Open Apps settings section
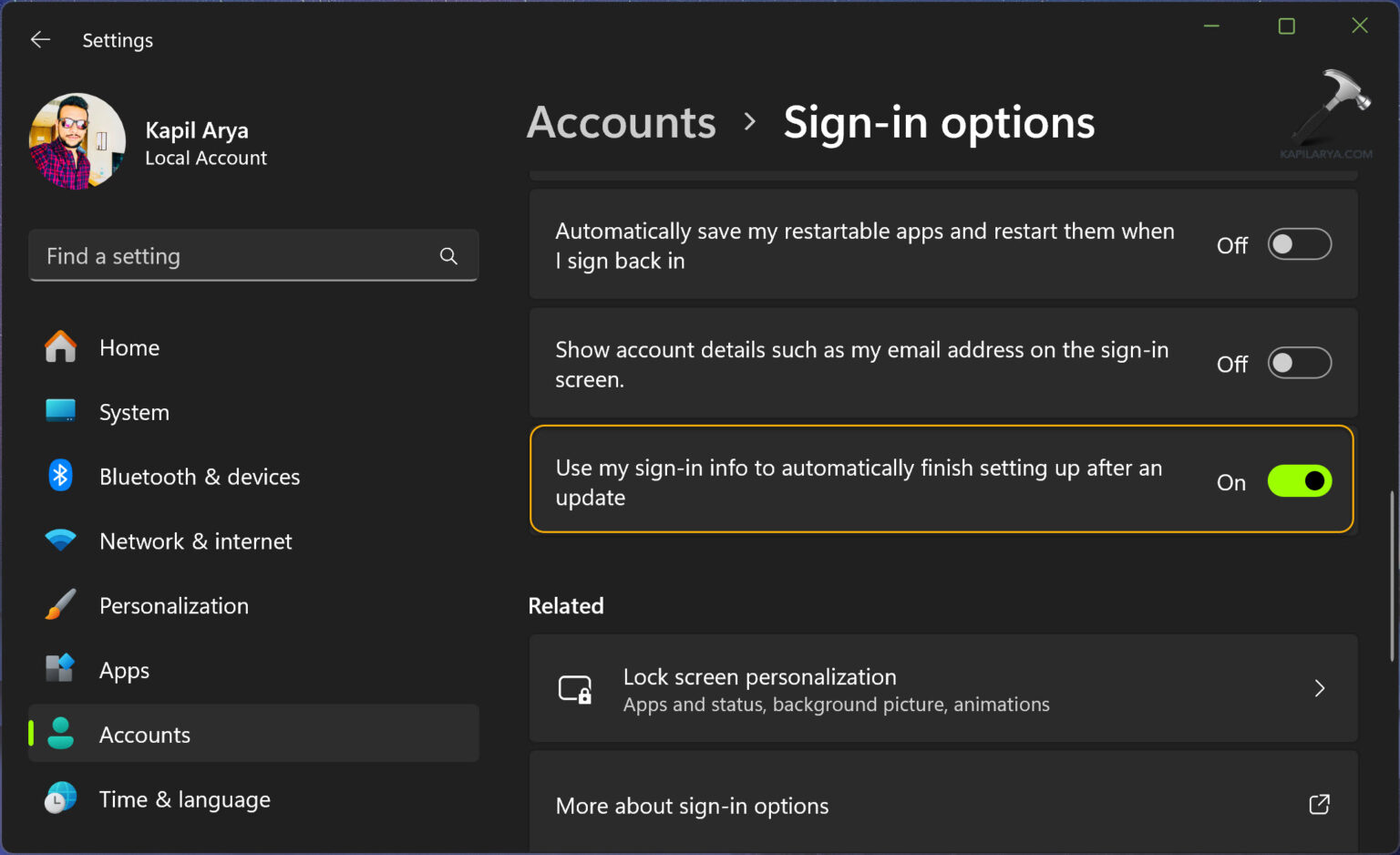The image size is (1400, 855). (x=253, y=671)
